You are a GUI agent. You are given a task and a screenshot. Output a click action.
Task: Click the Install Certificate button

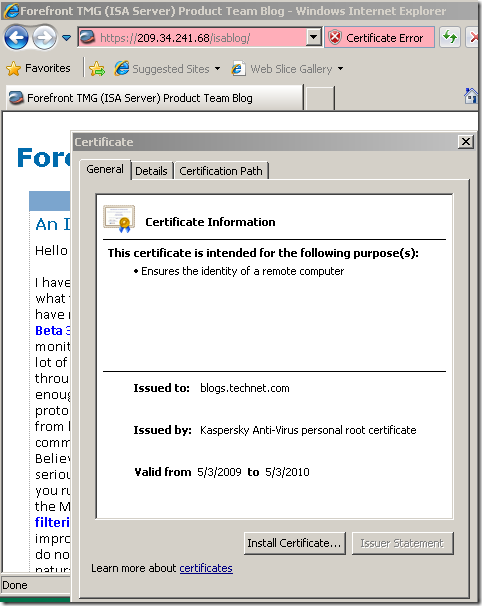[294, 543]
